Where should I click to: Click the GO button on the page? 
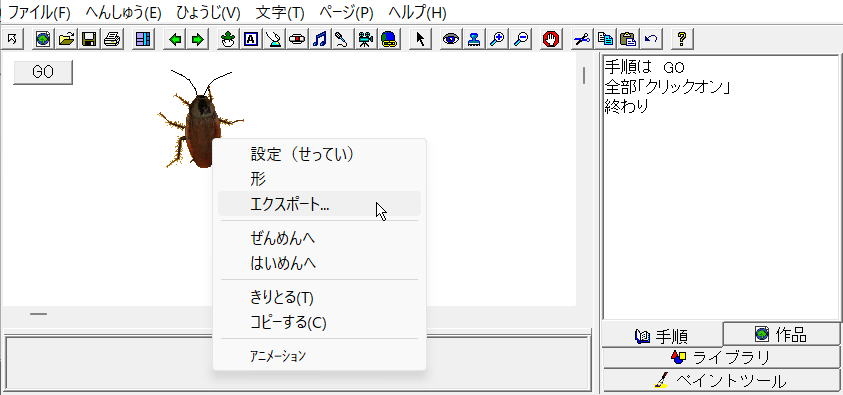pos(43,73)
